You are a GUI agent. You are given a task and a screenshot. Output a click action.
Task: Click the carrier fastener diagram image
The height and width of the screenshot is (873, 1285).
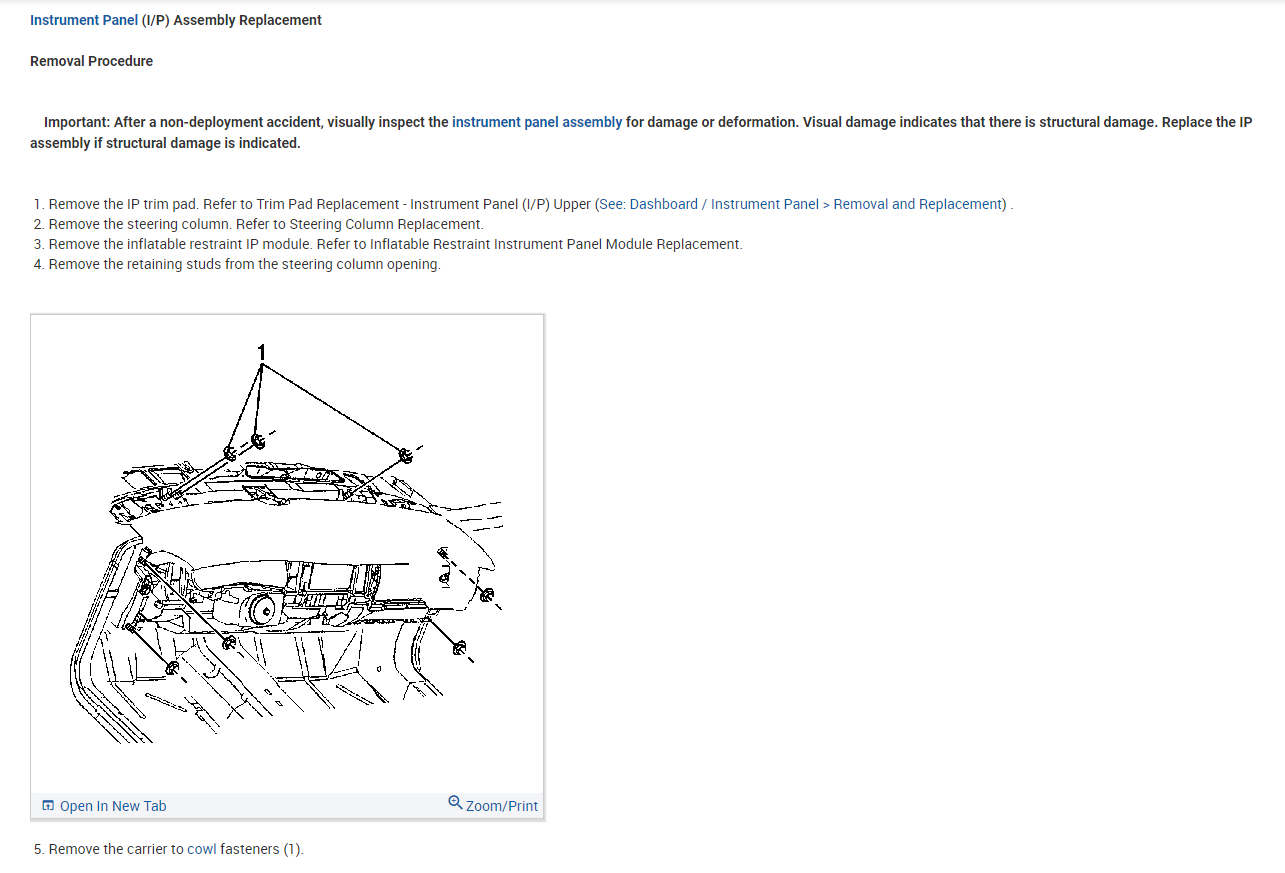[288, 554]
